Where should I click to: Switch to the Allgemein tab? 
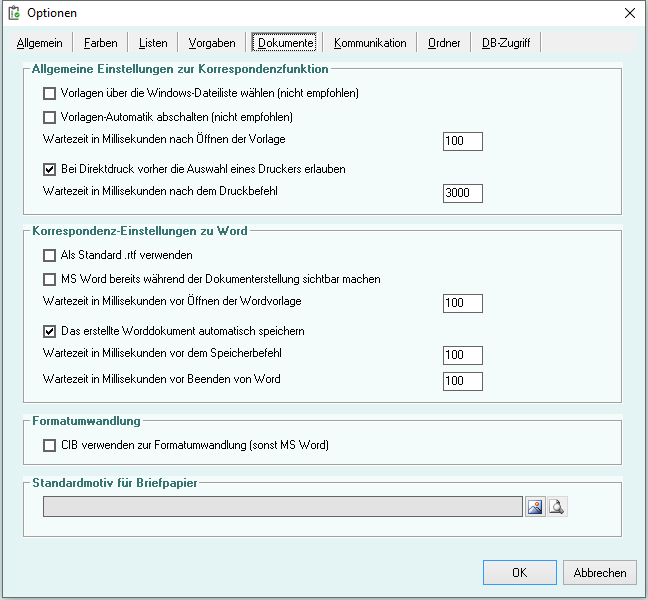[x=40, y=43]
